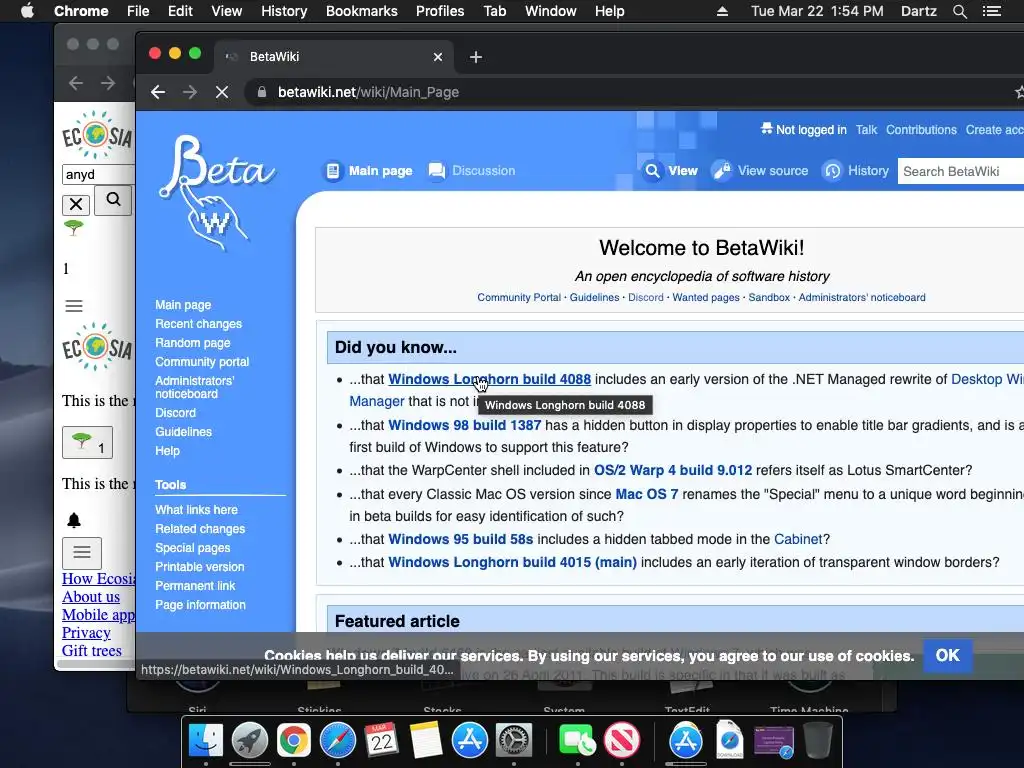Click the lock icon in address bar
This screenshot has height=768, width=1024.
tap(262, 92)
